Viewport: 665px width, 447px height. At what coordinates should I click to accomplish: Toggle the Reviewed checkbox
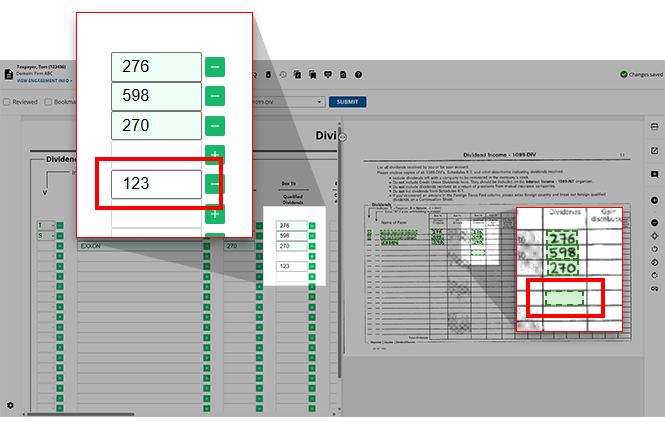click(7, 102)
